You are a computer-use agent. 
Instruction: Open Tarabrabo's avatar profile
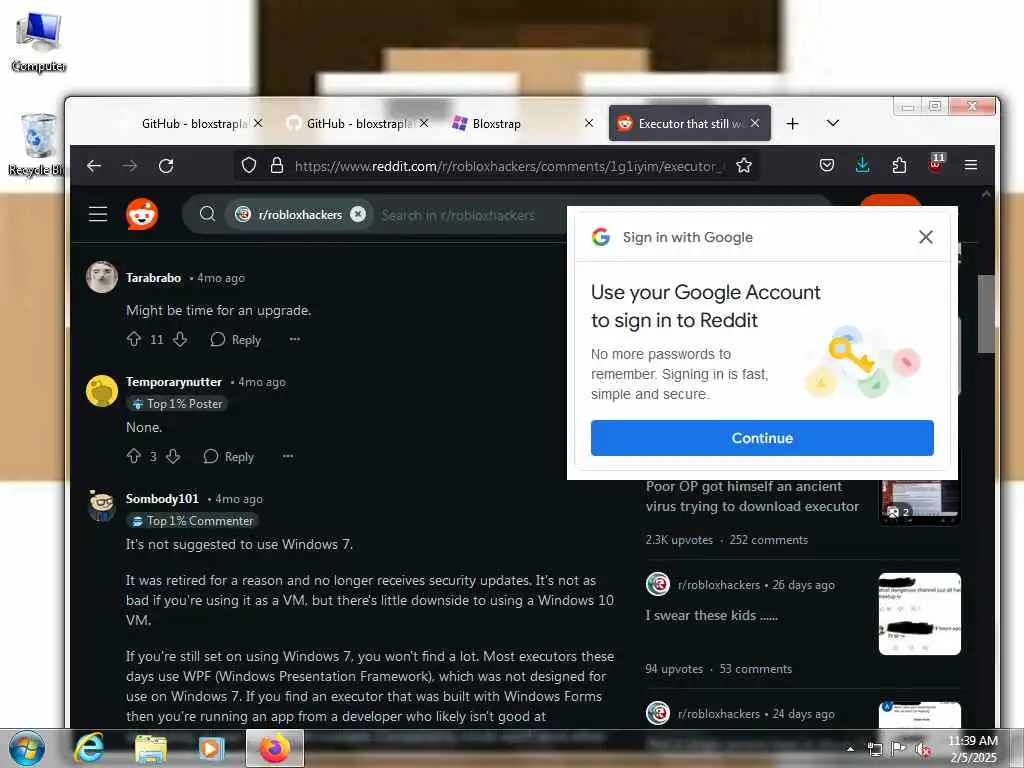[x=102, y=277]
